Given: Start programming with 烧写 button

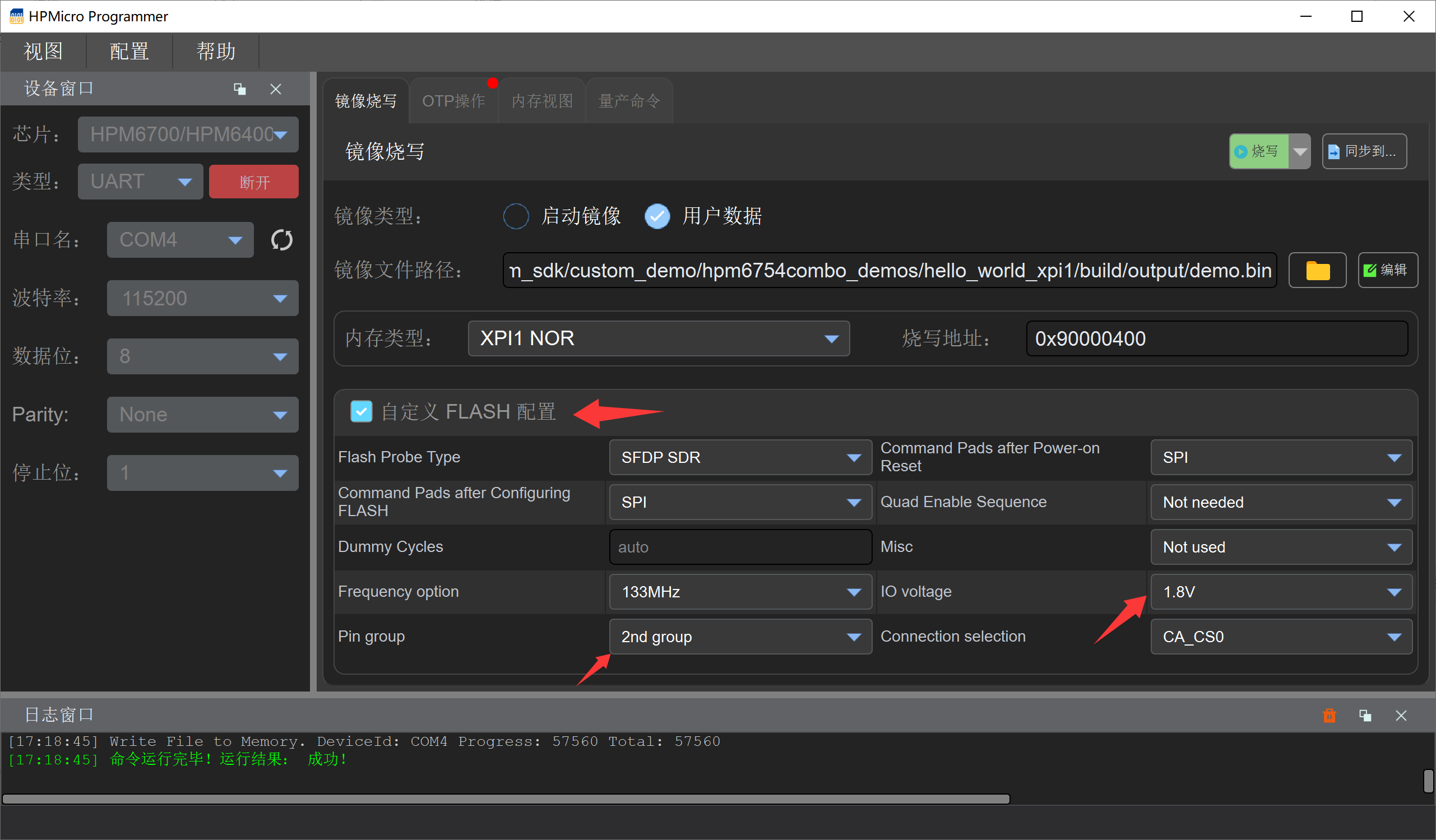Looking at the screenshot, I should tap(1258, 152).
